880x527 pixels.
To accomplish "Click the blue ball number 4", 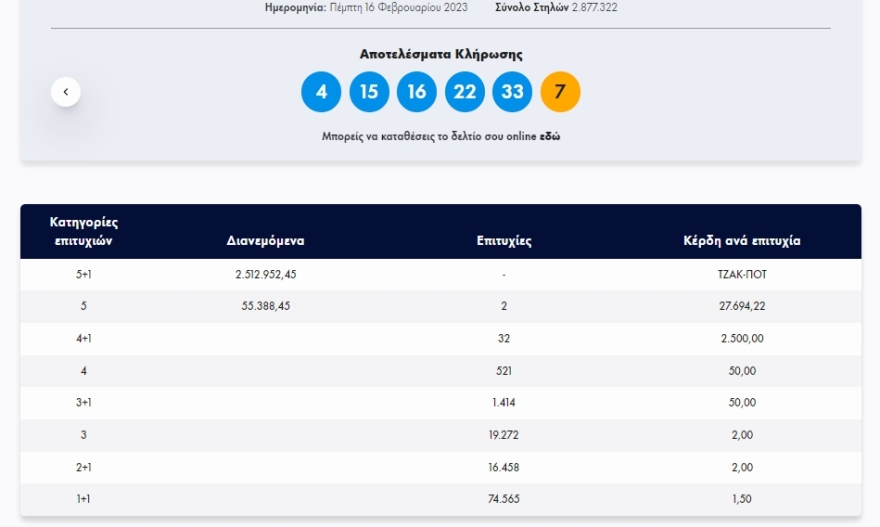I will [x=321, y=92].
